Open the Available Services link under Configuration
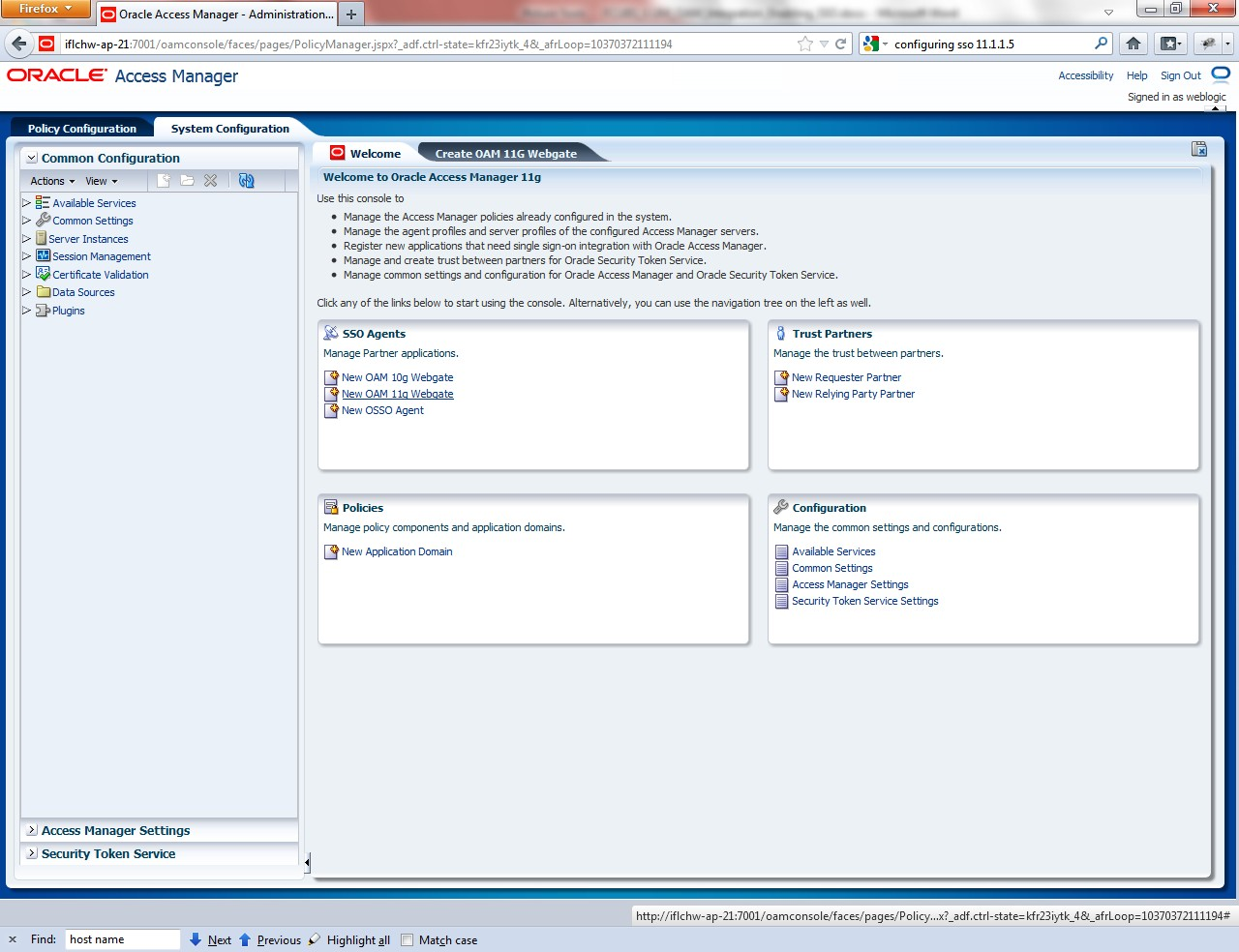This screenshot has width=1239, height=952. 833,551
